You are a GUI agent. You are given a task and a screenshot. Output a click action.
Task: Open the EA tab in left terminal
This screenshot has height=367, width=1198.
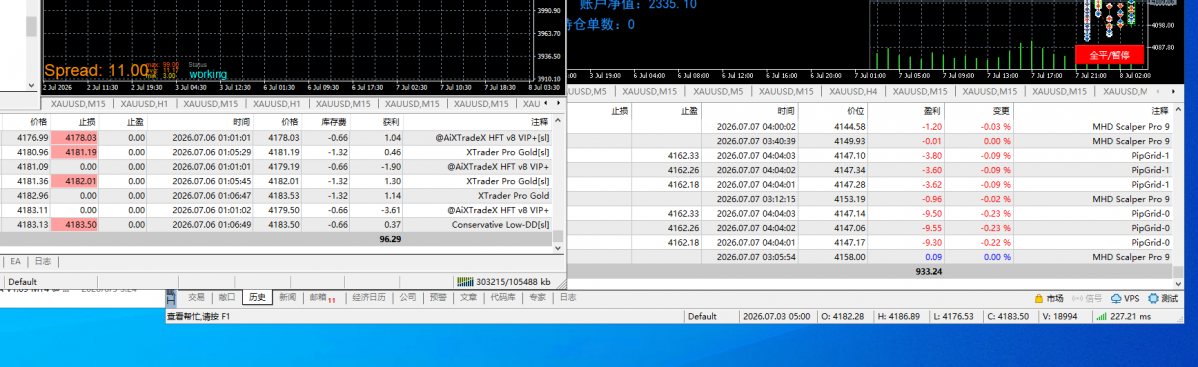[x=15, y=261]
